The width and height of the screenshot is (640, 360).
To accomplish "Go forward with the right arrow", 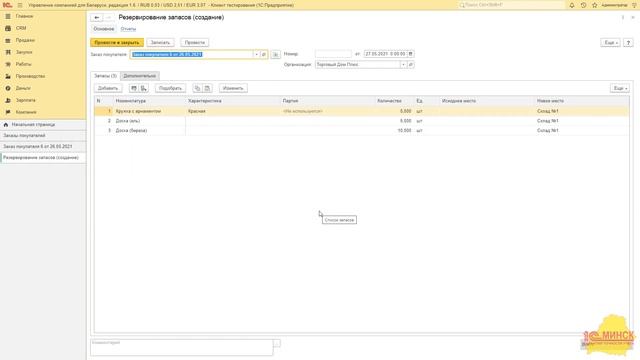I will tap(108, 18).
